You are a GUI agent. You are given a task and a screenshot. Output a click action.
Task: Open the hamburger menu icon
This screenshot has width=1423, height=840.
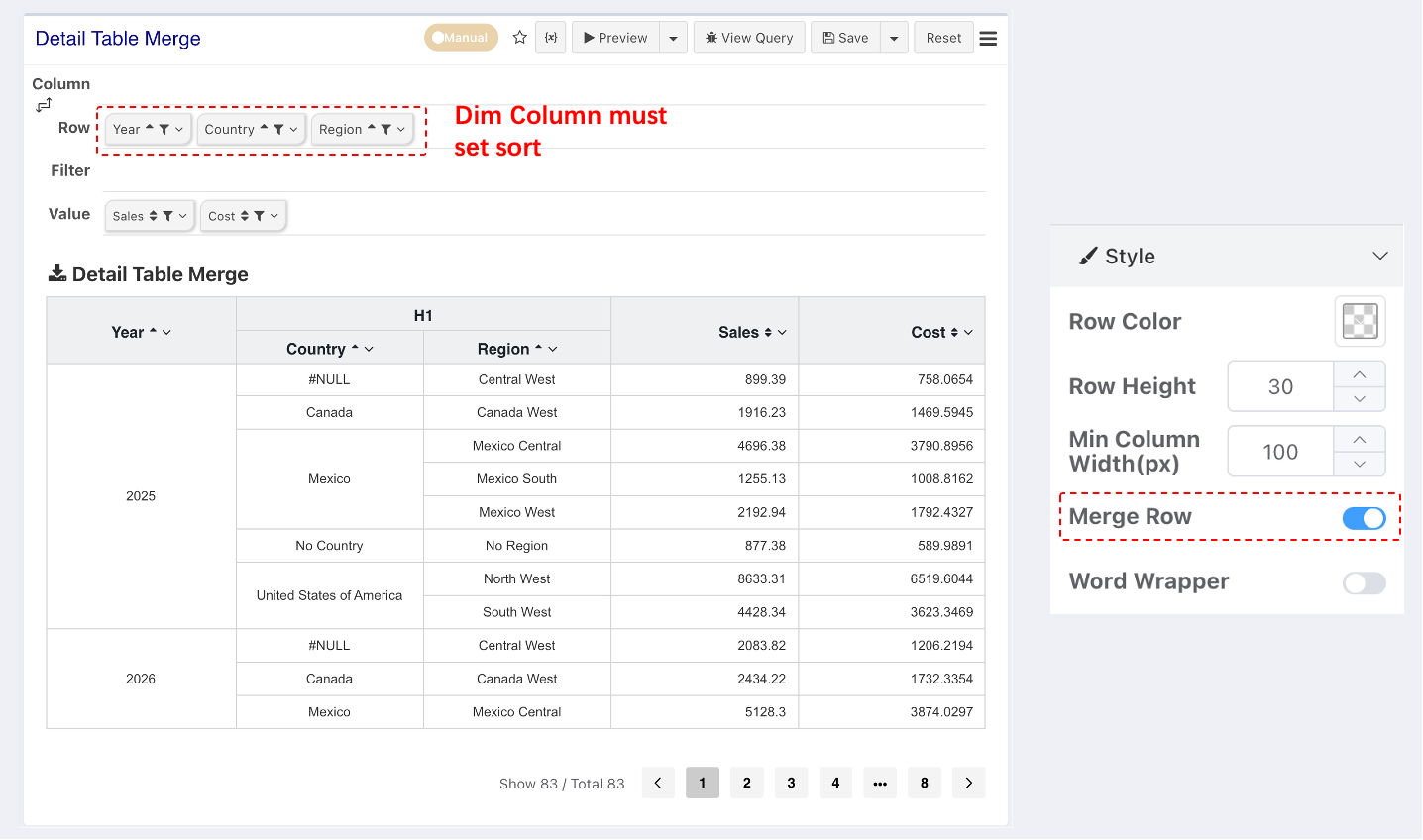tap(988, 38)
